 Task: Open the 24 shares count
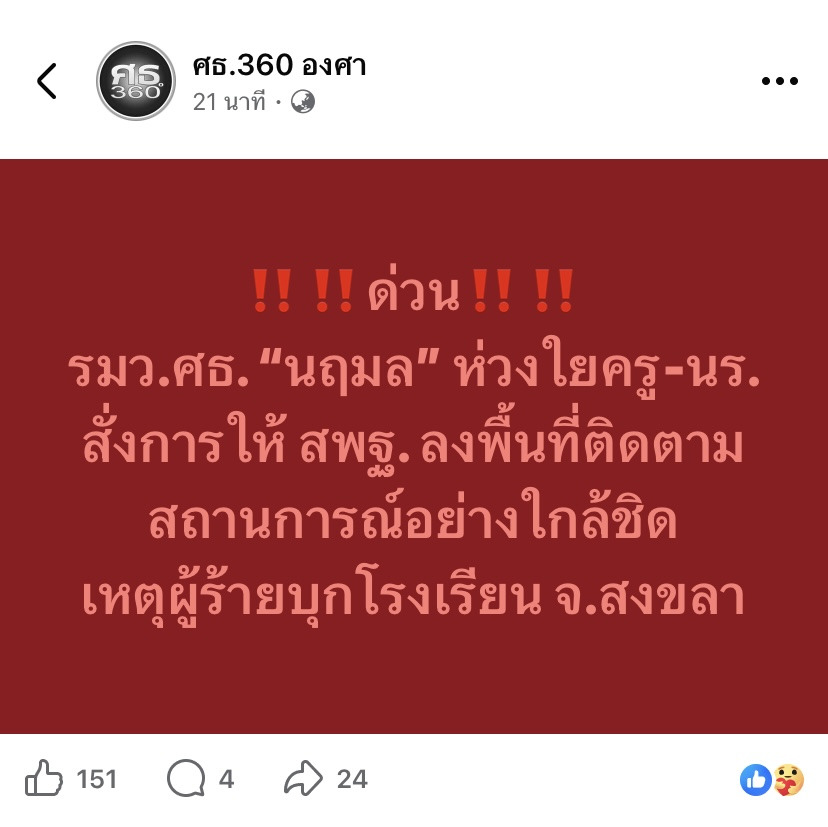pos(352,779)
